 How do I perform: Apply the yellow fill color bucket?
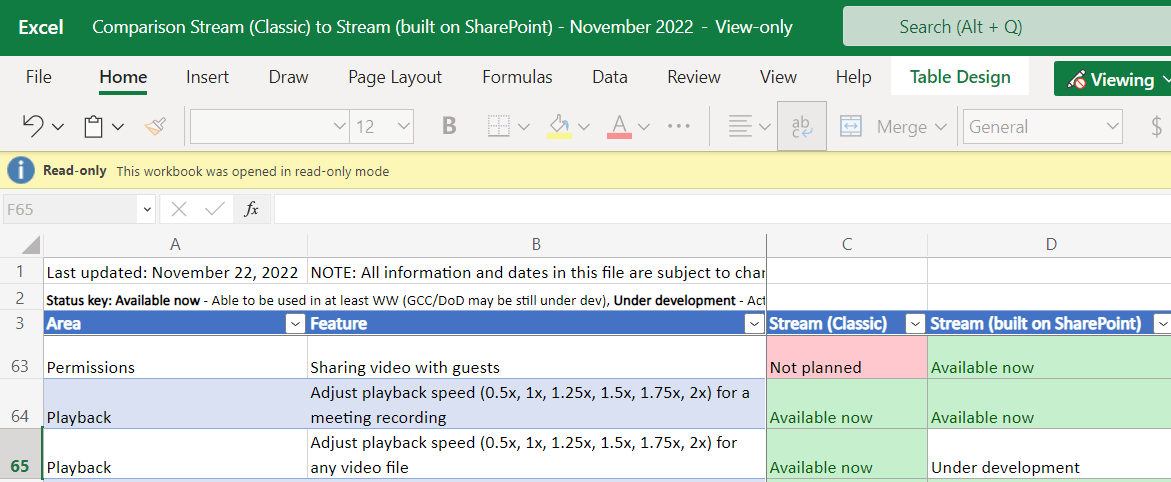tap(559, 126)
